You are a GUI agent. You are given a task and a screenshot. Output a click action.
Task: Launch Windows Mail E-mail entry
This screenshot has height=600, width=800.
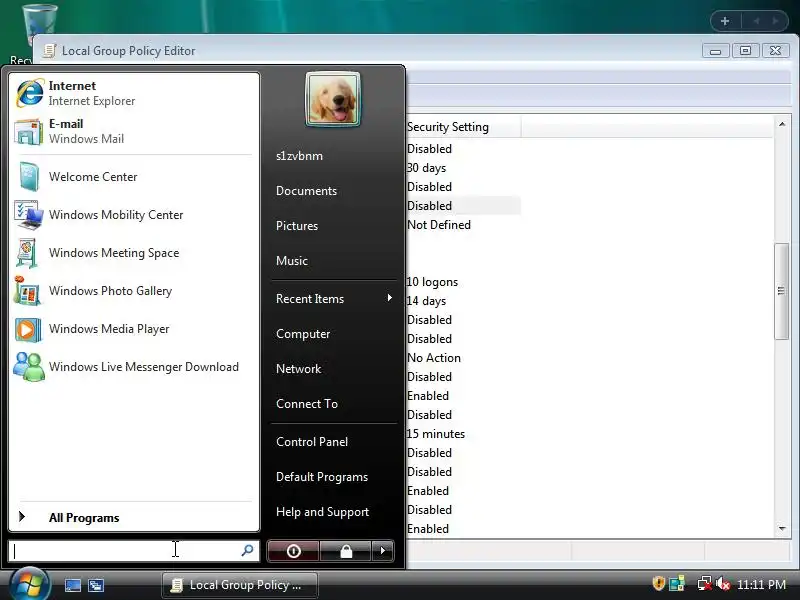pyautogui.click(x=134, y=131)
